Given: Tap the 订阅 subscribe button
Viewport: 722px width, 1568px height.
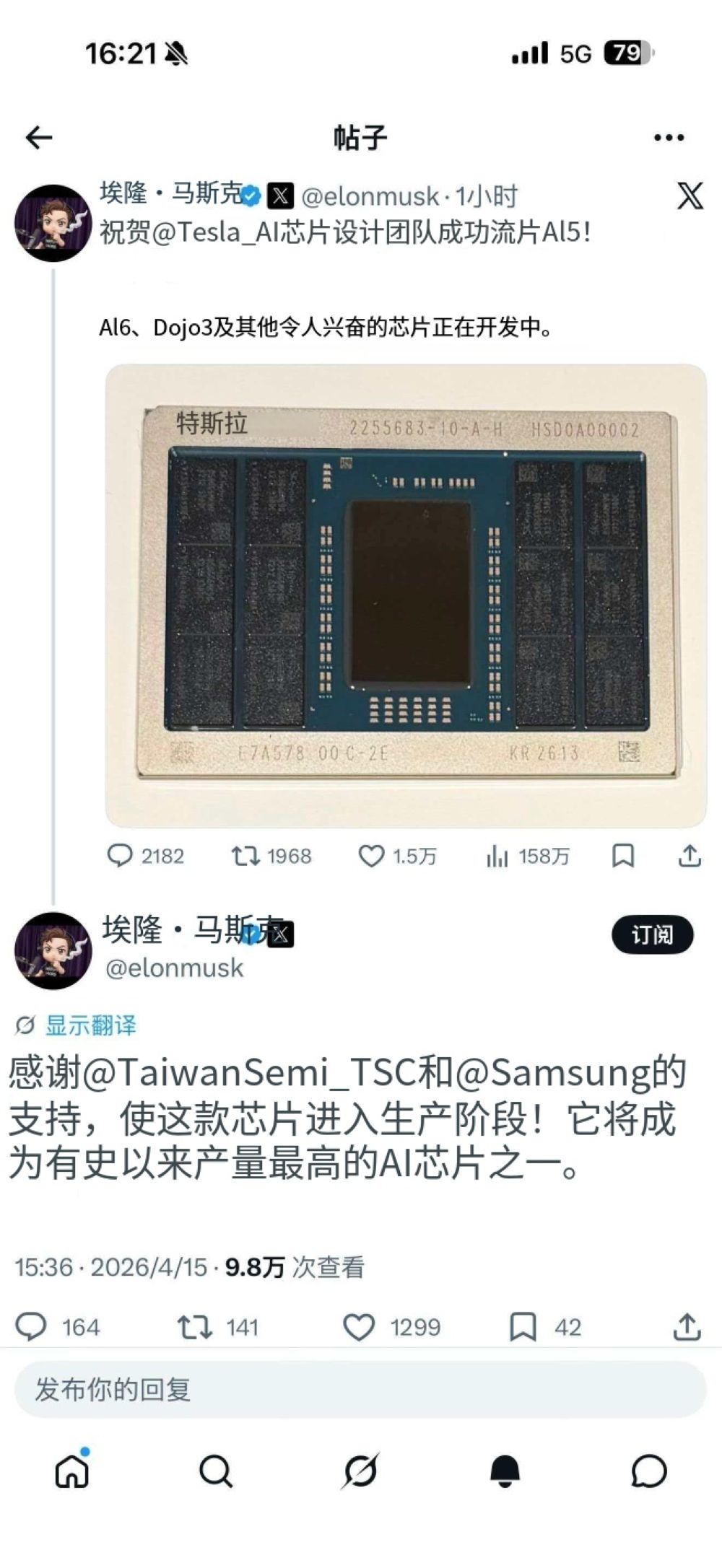Looking at the screenshot, I should pos(652,935).
